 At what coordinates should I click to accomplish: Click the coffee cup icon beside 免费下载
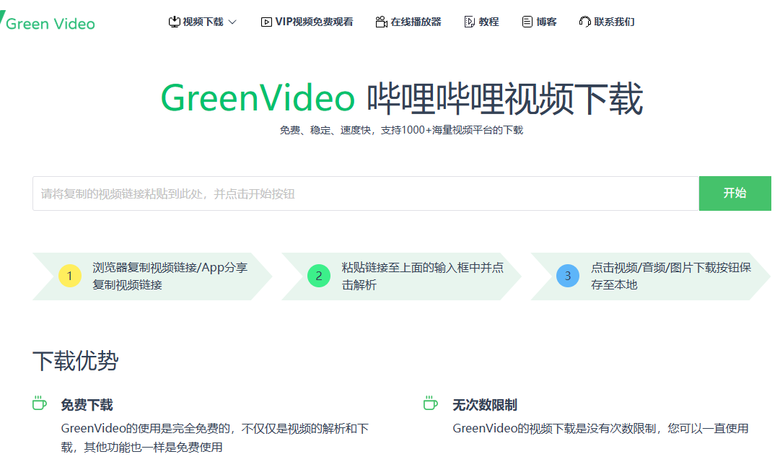(39, 403)
